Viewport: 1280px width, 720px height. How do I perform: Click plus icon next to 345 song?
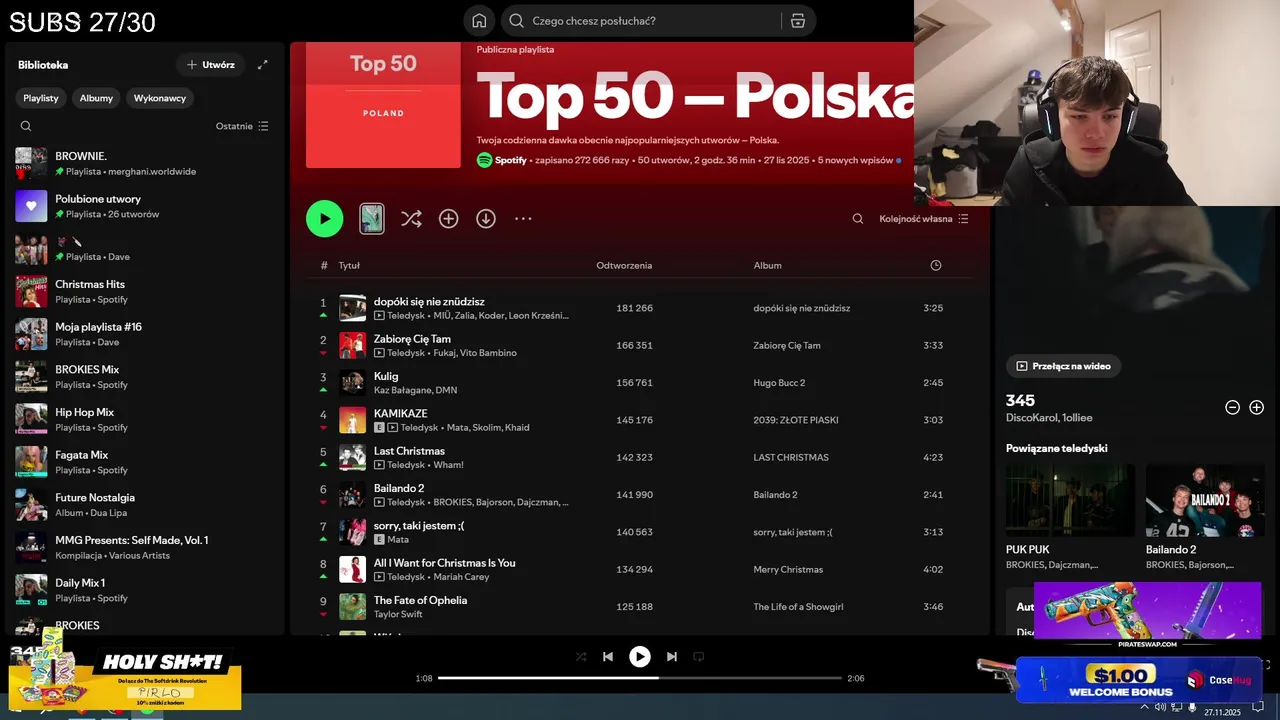pos(1257,407)
